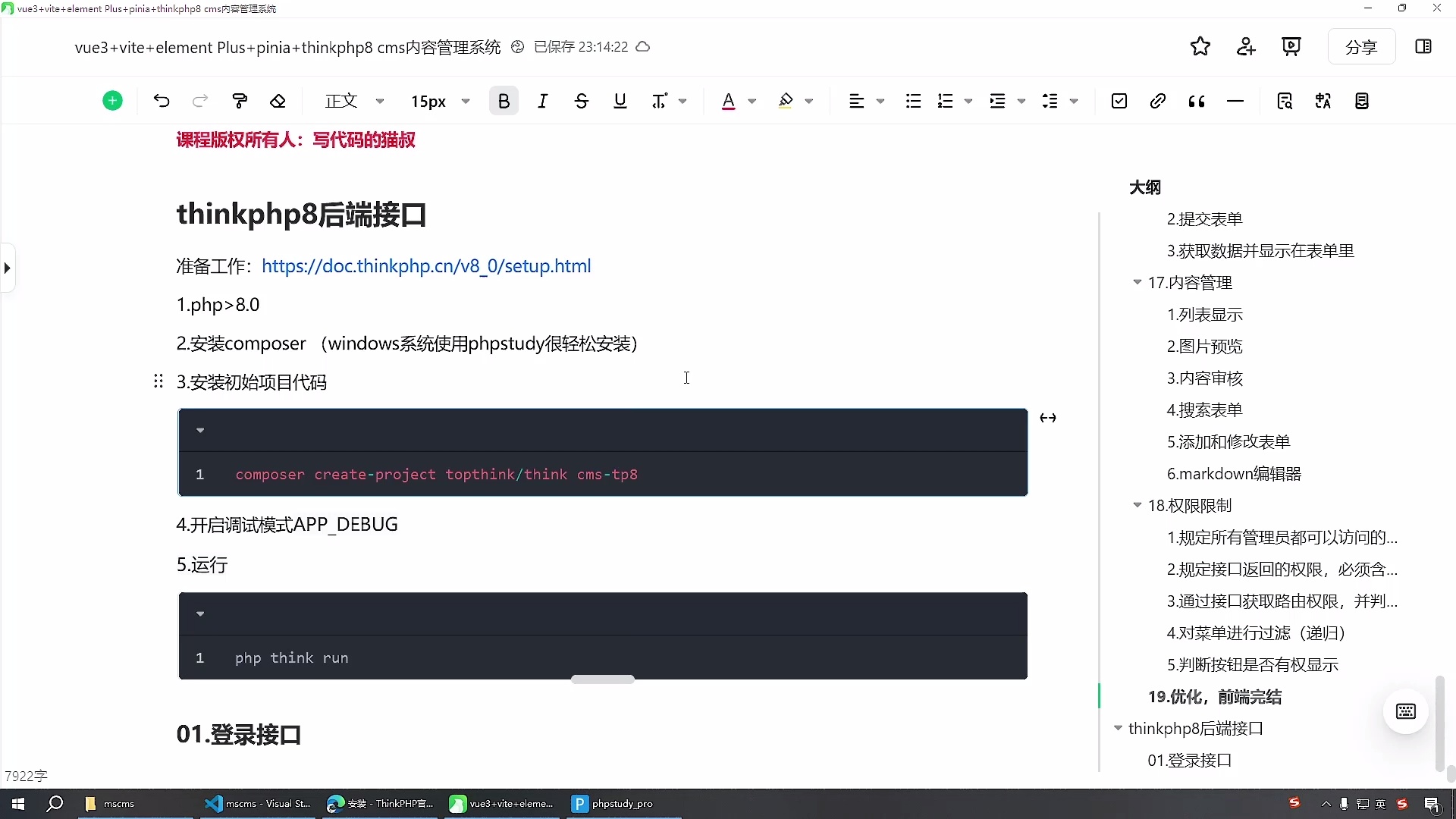Toggle bold formatting off

pos(504,100)
